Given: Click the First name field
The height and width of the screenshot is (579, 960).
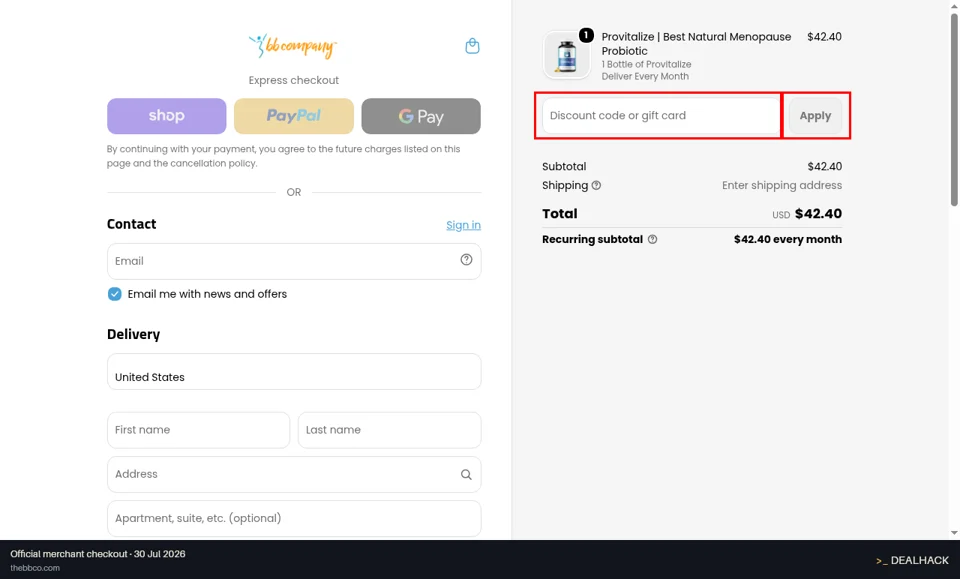Looking at the screenshot, I should 198,430.
